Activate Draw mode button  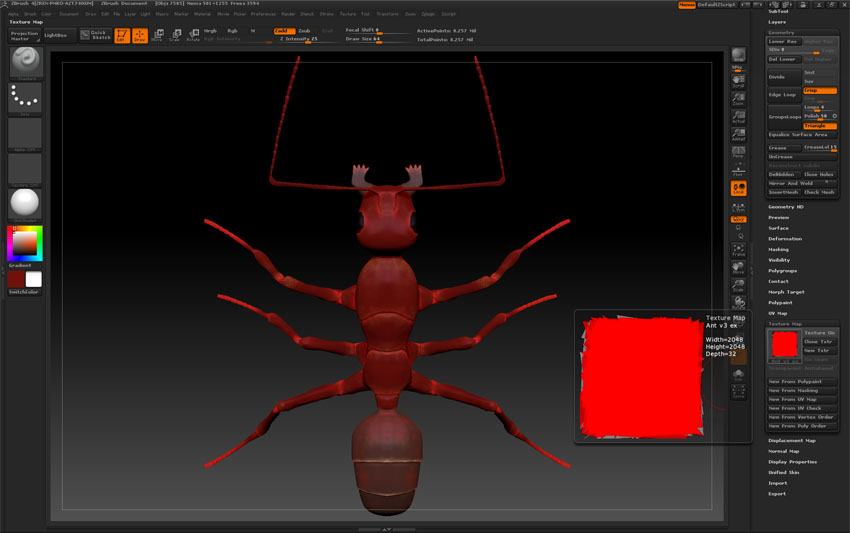tap(140, 36)
